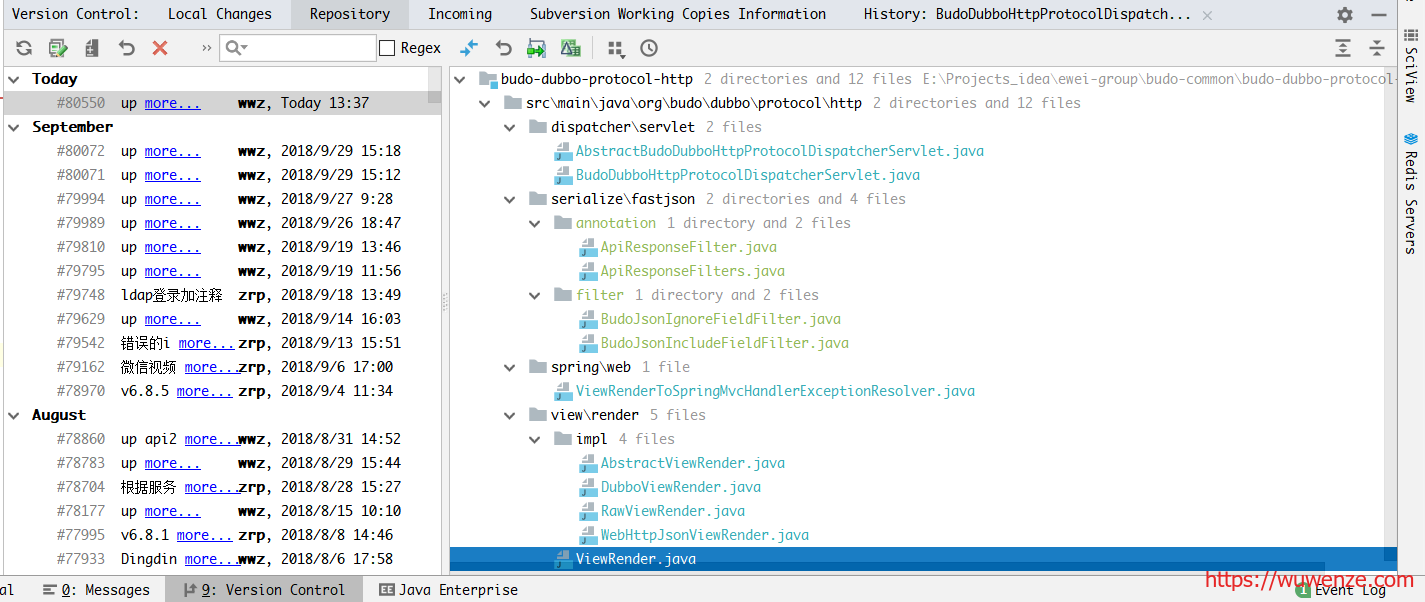Open the History: BudoDubboHttpProtocolDispatch tab
The image size is (1425, 602).
(1028, 14)
